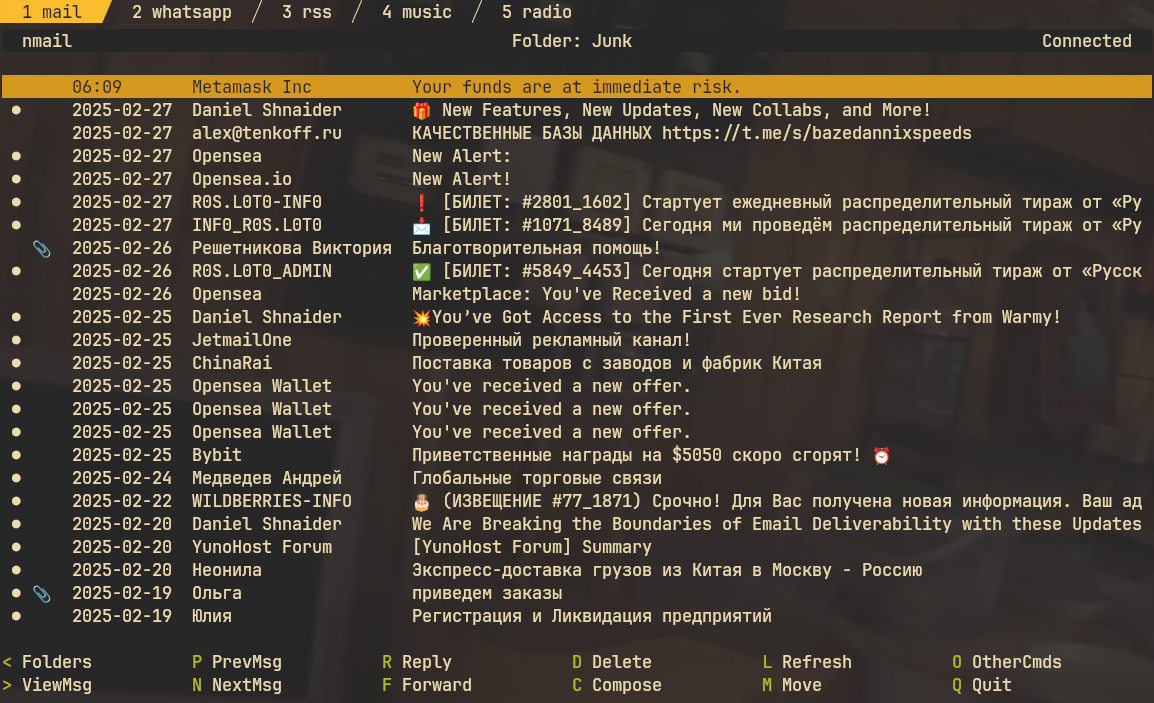Image resolution: width=1154 pixels, height=703 pixels.
Task: Click the paperclip icon on Решетникова Виктория's message
Action: click(41, 248)
